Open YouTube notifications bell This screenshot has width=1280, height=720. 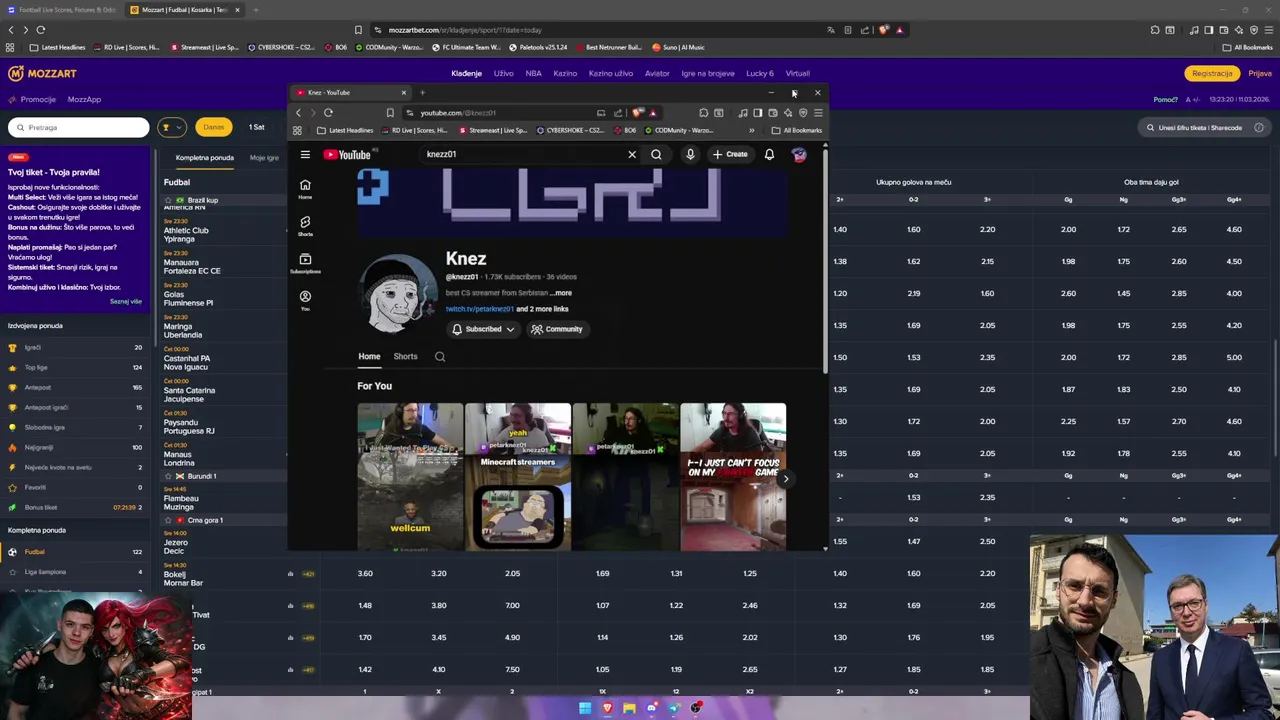point(769,154)
